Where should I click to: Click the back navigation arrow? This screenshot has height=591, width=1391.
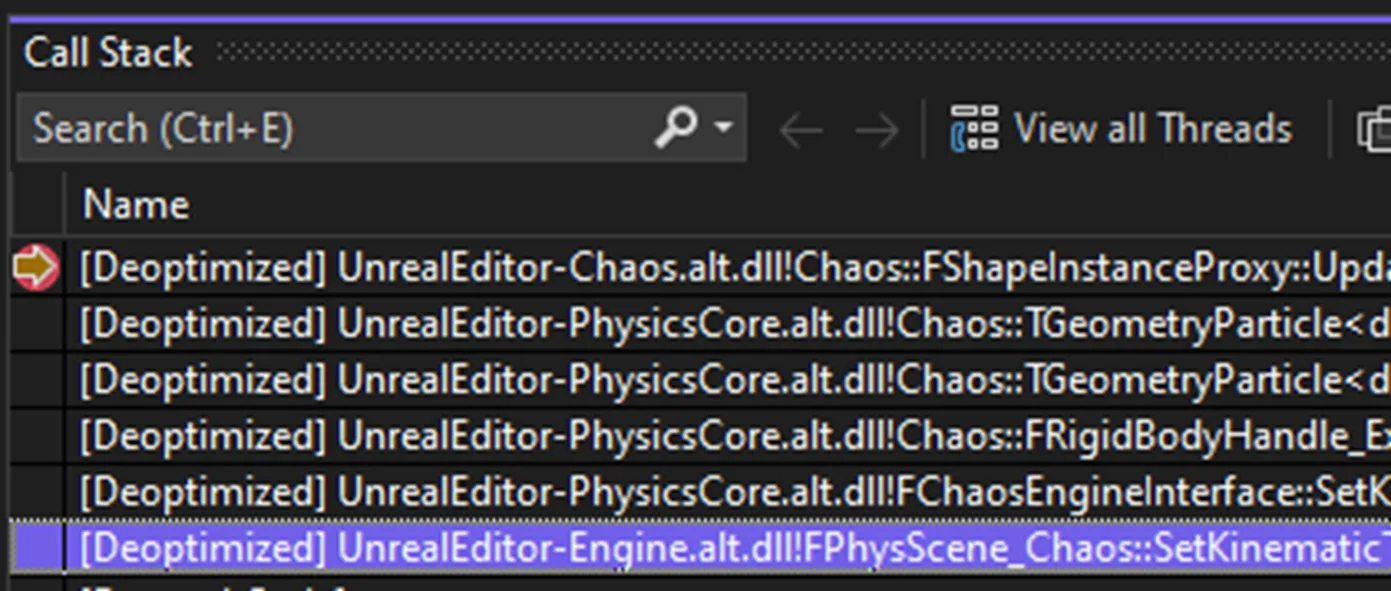point(800,128)
